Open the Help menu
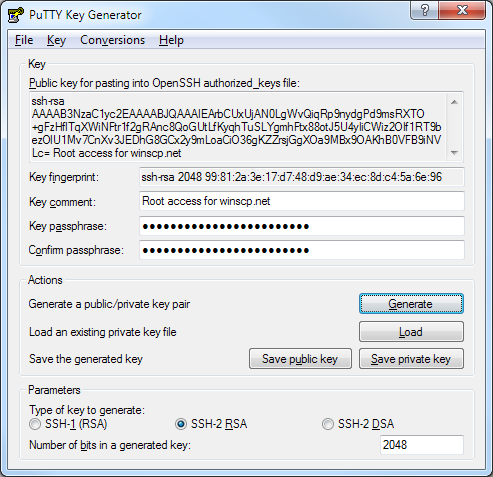493x477 pixels. (x=171, y=40)
